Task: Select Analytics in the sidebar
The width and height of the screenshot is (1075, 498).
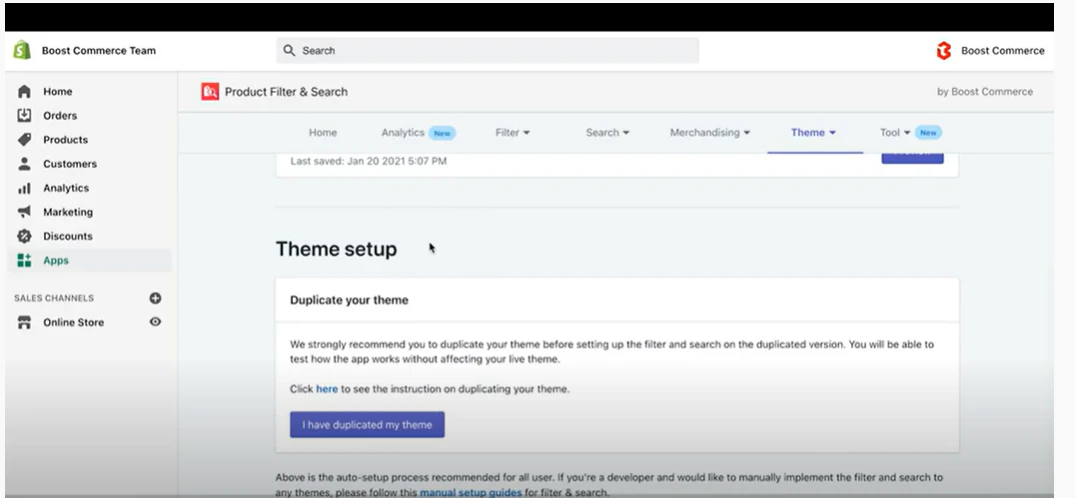Action: tap(66, 188)
